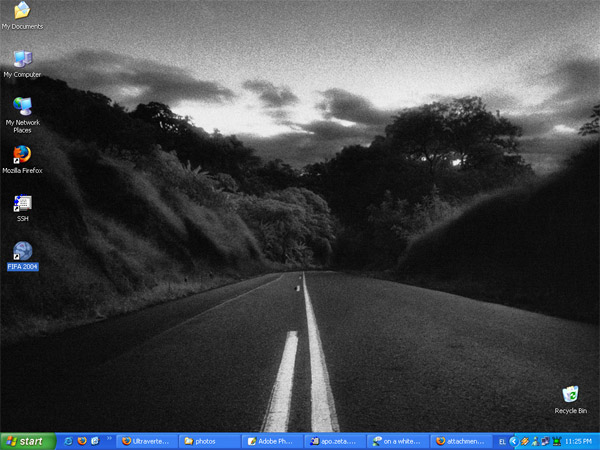Click the system clock showing 11:25 PM
This screenshot has height=450, width=600.
(578, 440)
